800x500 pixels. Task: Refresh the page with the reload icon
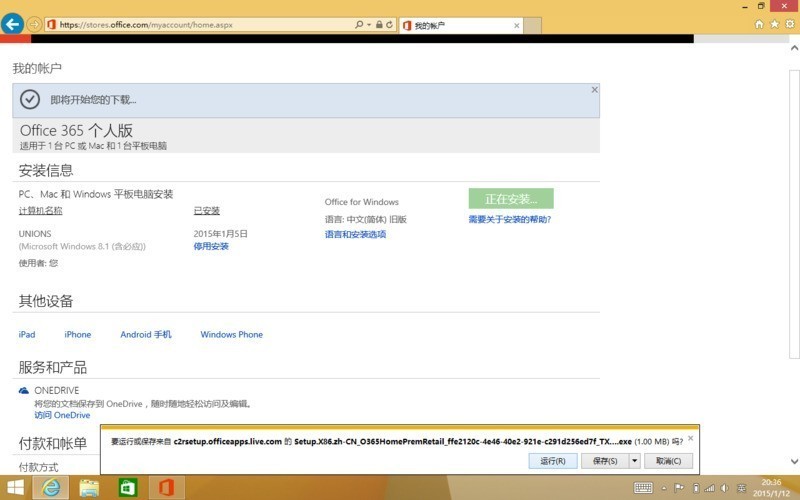pyautogui.click(x=389, y=24)
